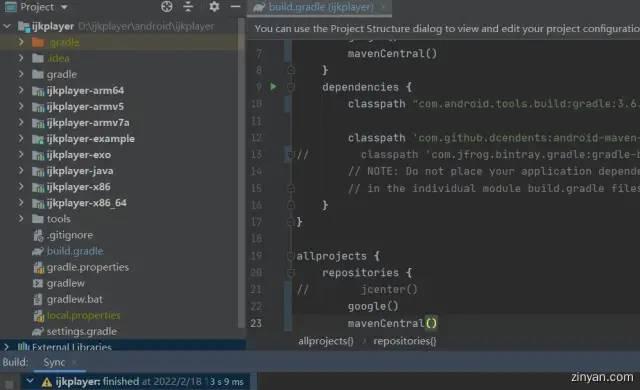Expand the ijkplayer-arm64 module
The image size is (640, 390).
click(21, 90)
